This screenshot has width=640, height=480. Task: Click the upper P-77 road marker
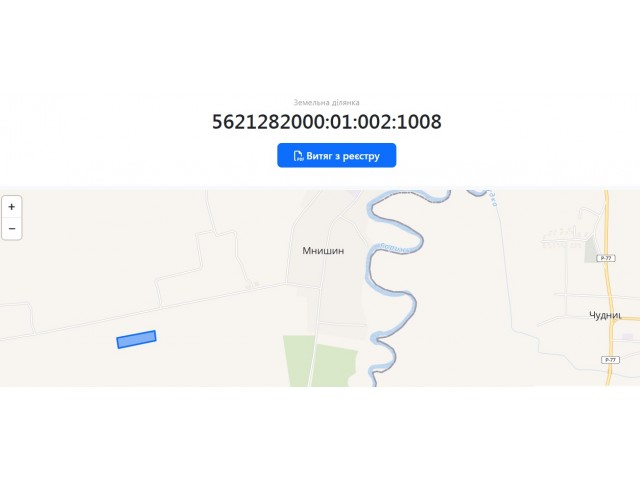tap(606, 258)
